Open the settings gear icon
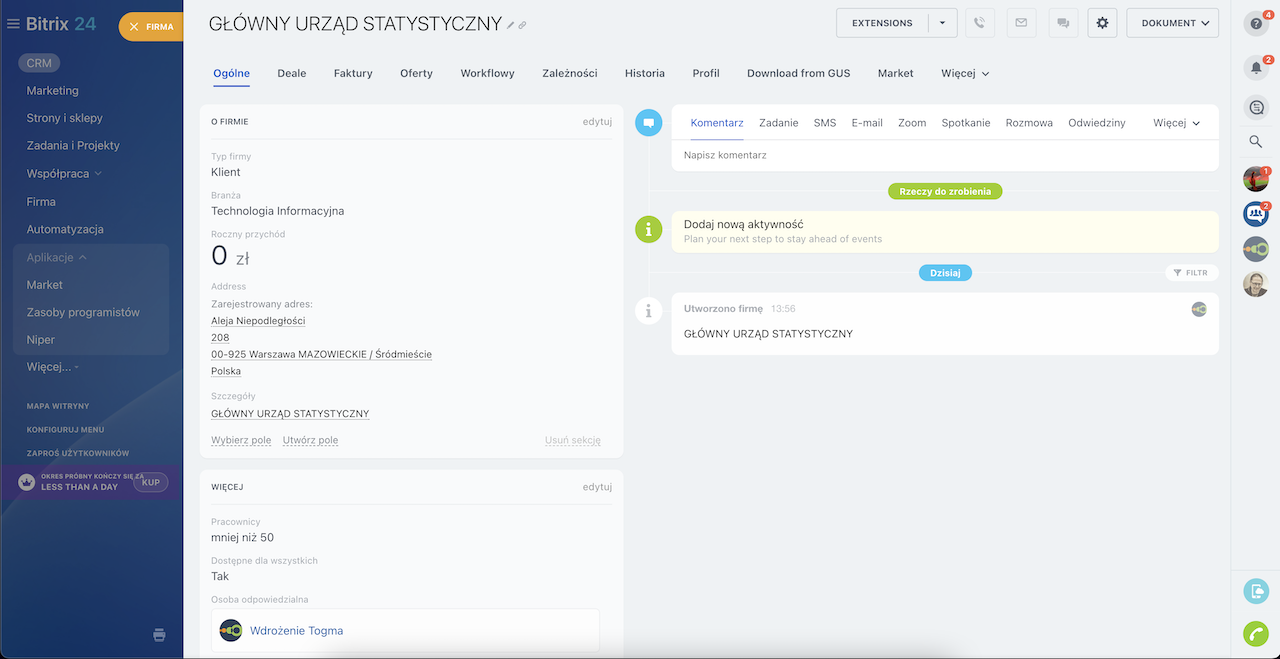 coord(1102,23)
